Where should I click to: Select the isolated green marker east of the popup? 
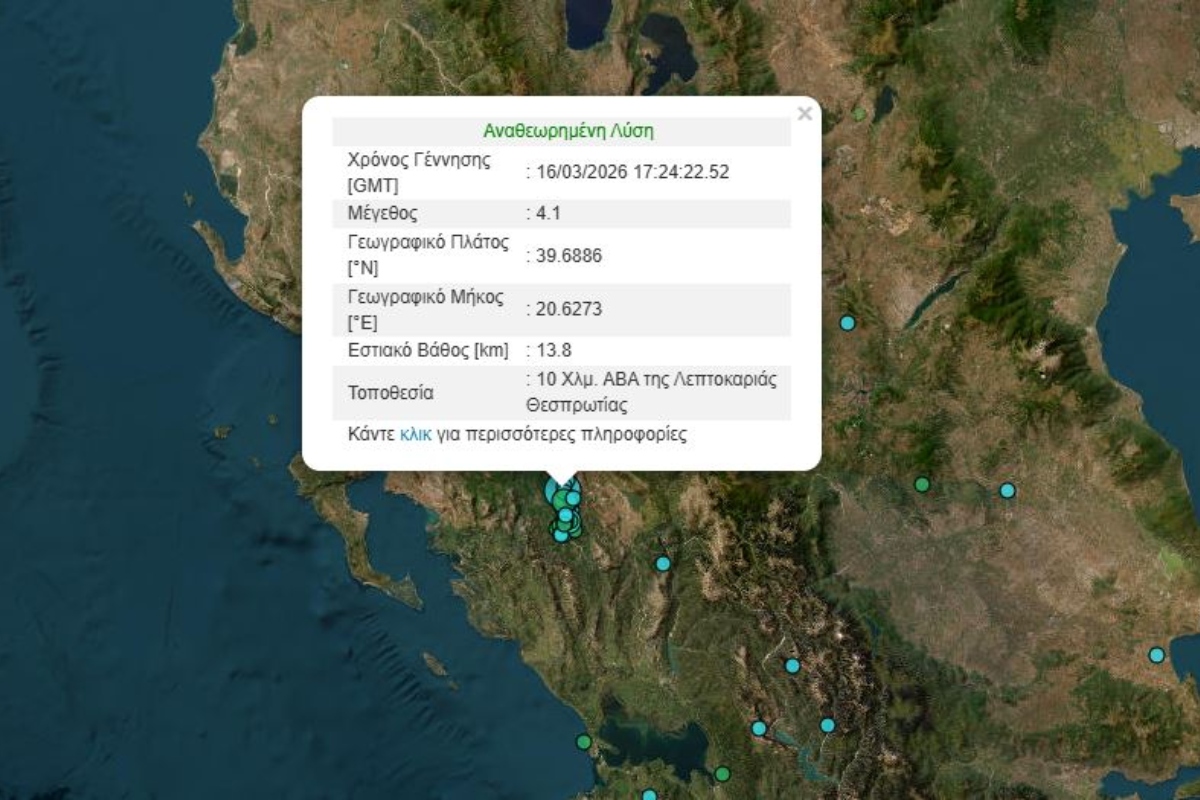tap(922, 485)
